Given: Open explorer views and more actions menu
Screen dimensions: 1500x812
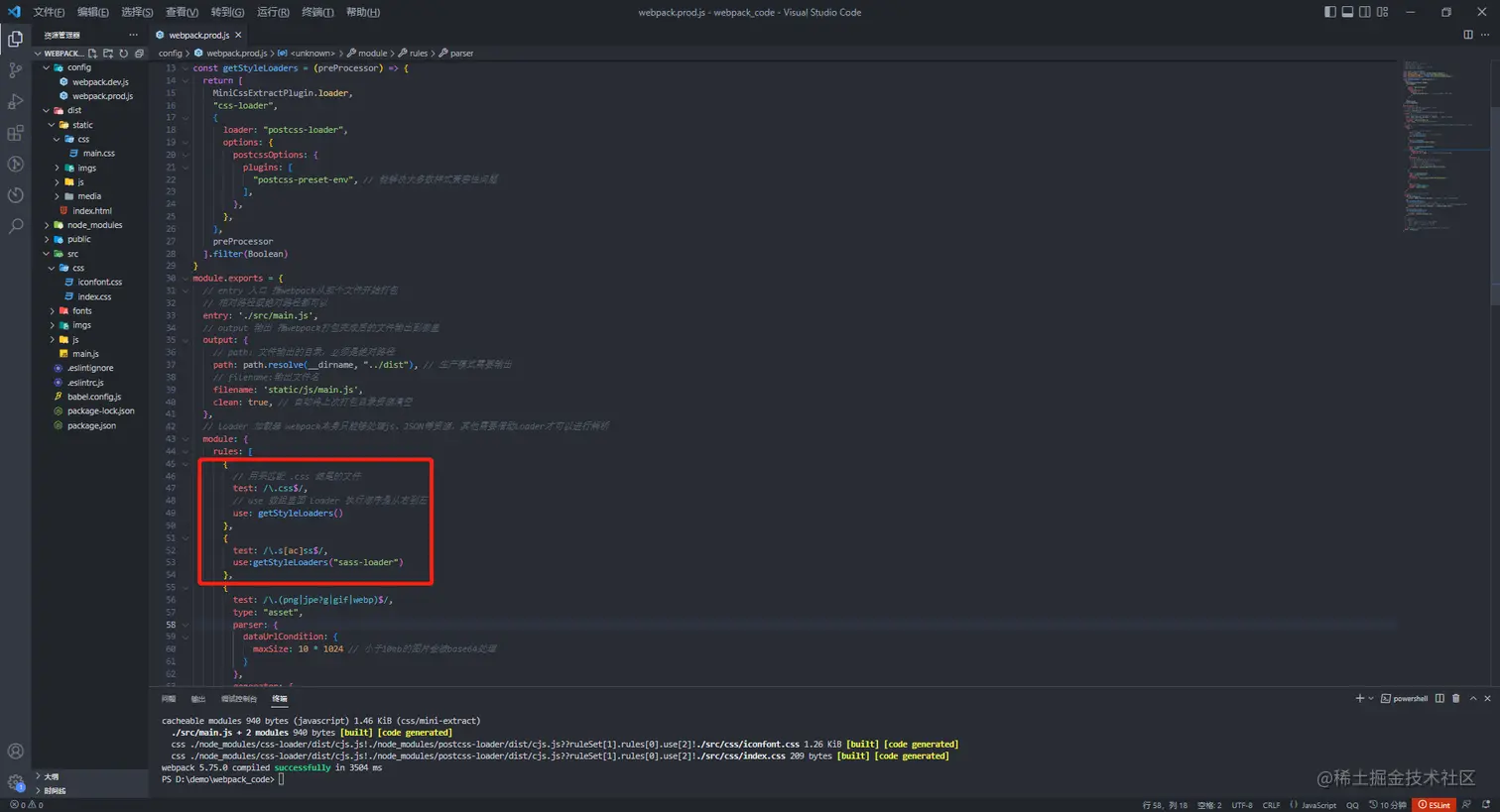Looking at the screenshot, I should (133, 35).
